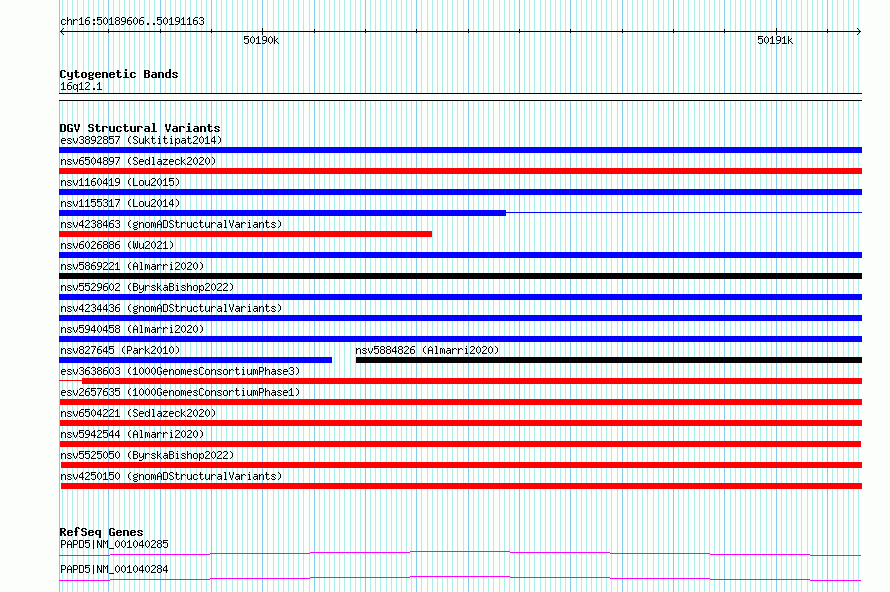The image size is (890, 592).
Task: Click the blue bar under nsv5940458
Action: (x=460, y=339)
